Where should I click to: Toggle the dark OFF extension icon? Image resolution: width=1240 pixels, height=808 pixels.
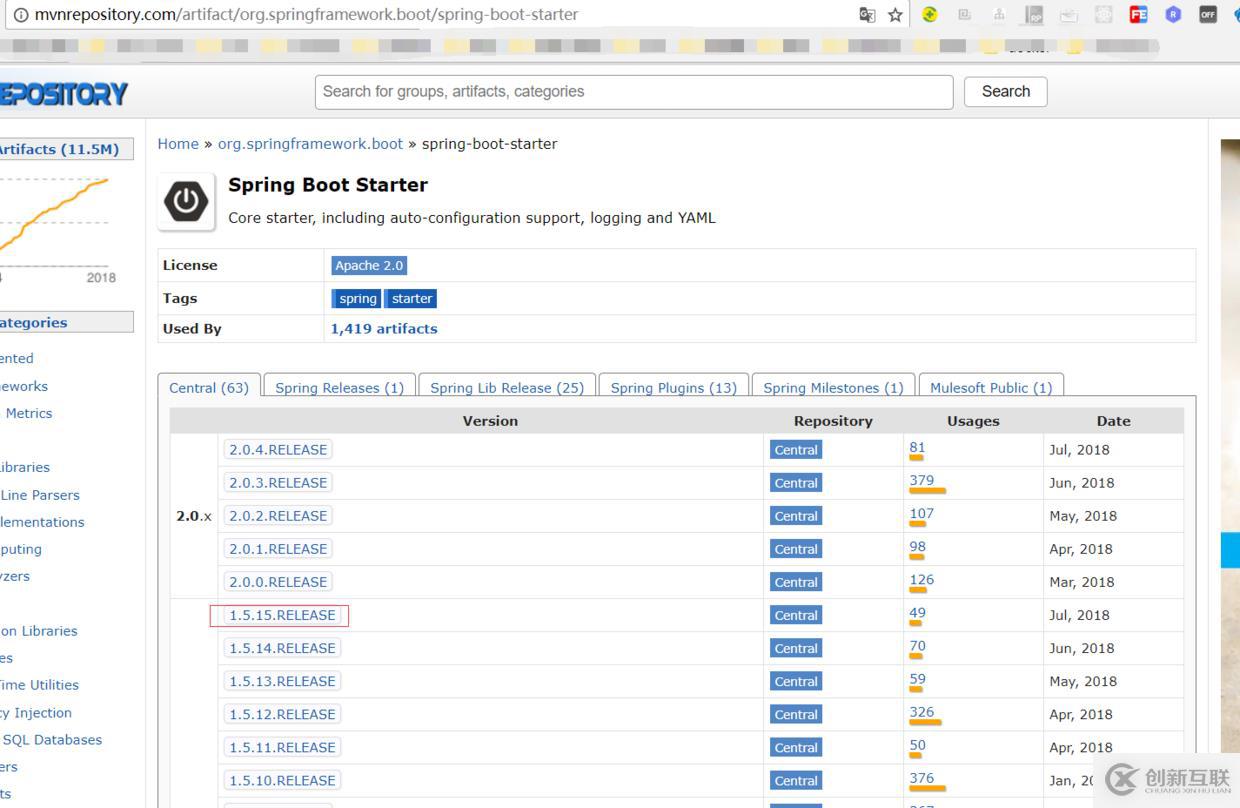(1208, 14)
